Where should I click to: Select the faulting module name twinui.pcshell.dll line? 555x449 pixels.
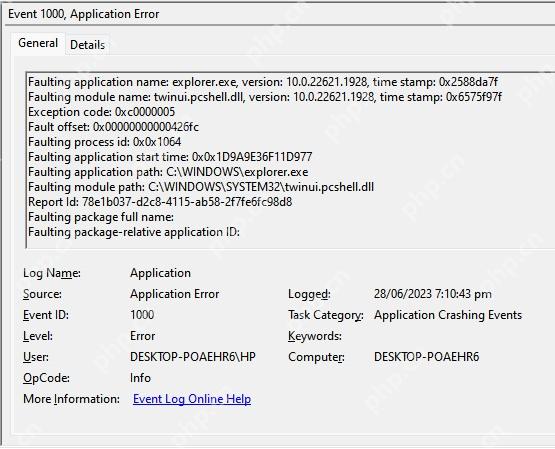[x=264, y=97]
